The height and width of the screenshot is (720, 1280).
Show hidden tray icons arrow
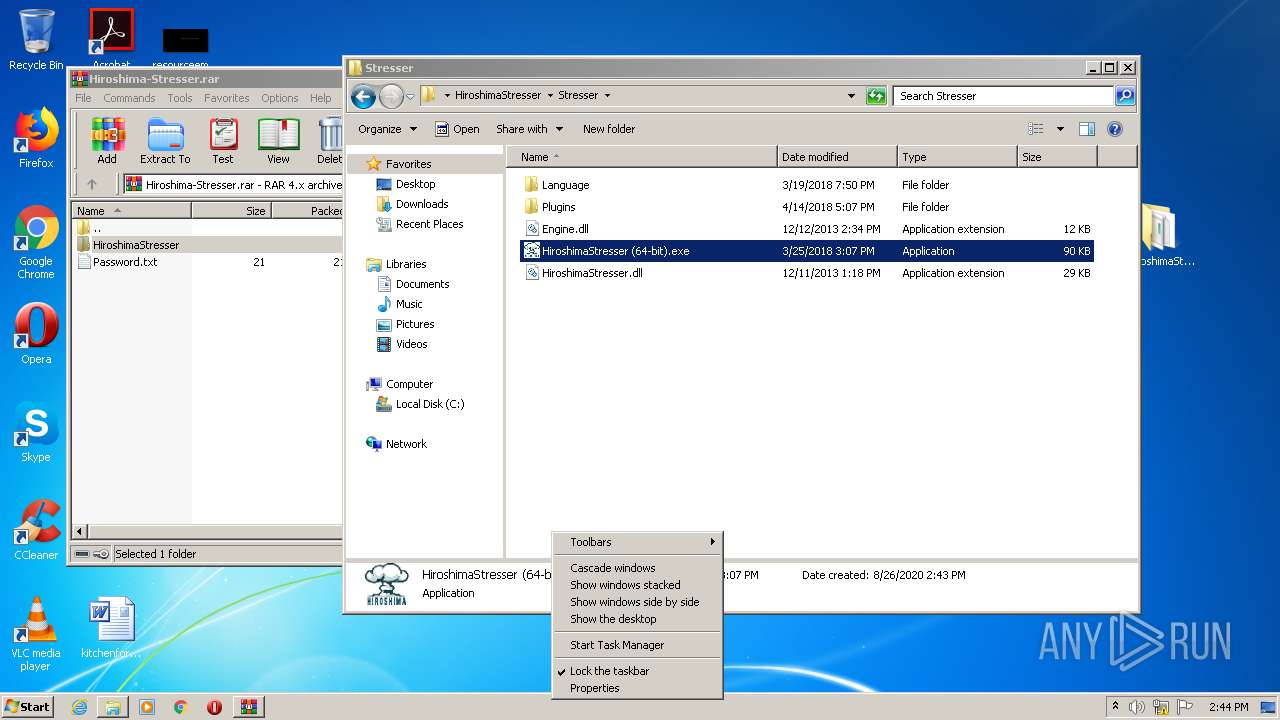(1115, 707)
